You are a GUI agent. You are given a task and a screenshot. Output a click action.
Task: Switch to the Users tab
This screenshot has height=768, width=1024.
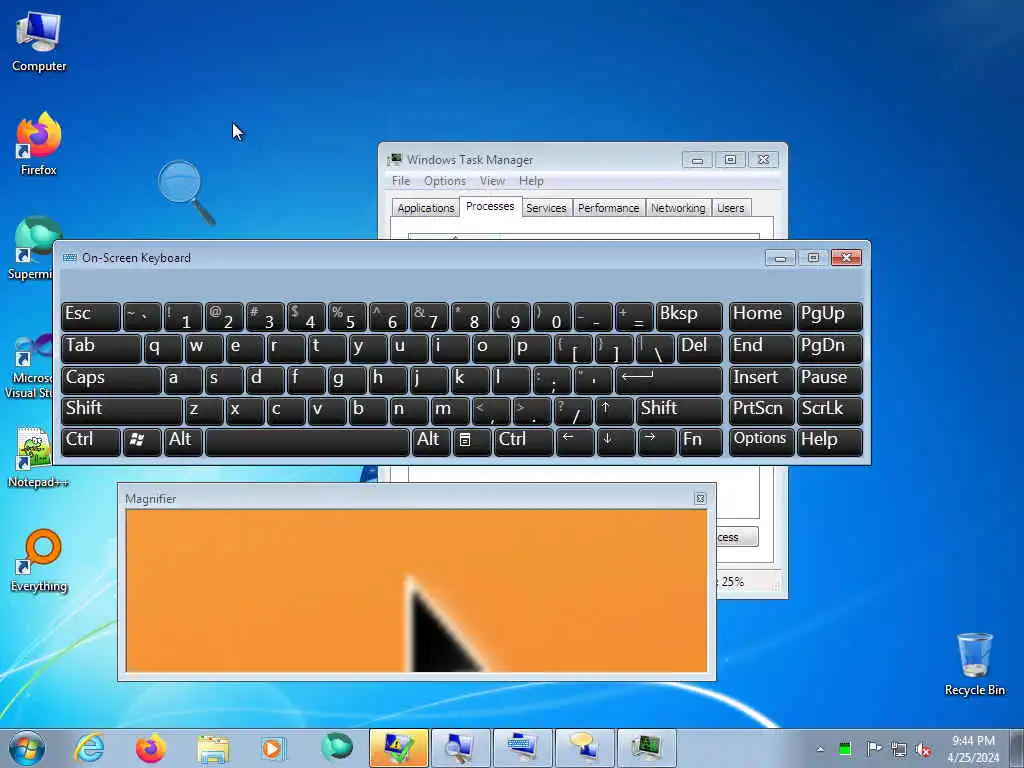(x=730, y=208)
